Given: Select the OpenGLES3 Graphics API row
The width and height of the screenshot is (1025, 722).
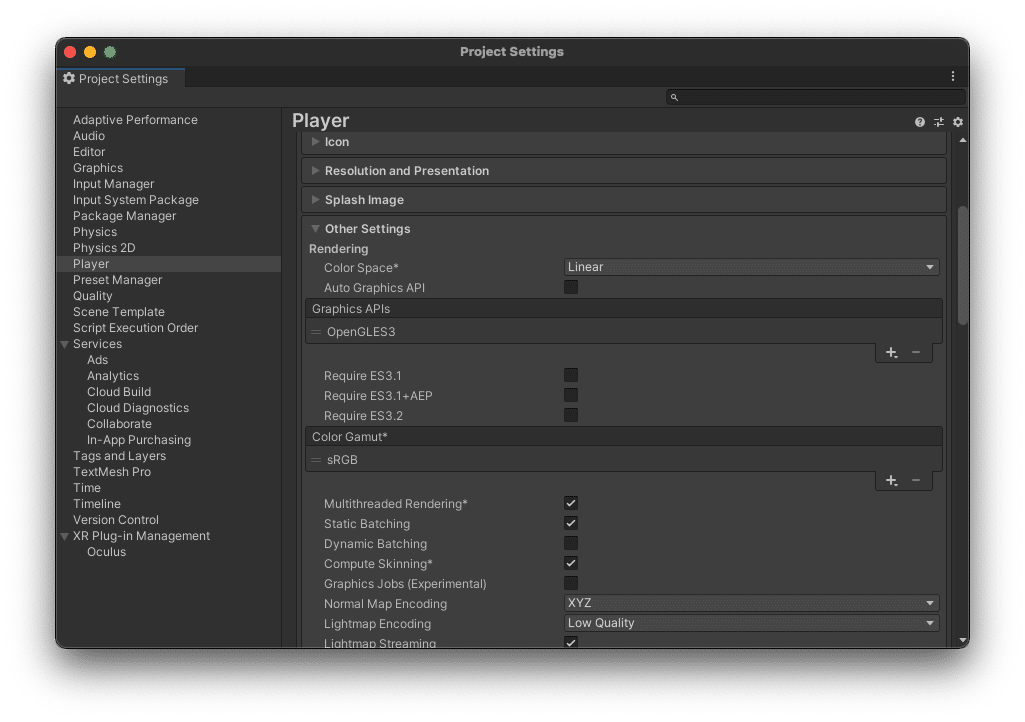Looking at the screenshot, I should 624,332.
